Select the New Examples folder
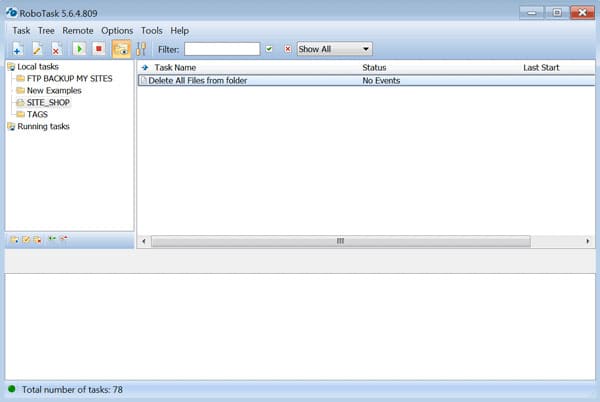This screenshot has height=402, width=600. (x=54, y=91)
